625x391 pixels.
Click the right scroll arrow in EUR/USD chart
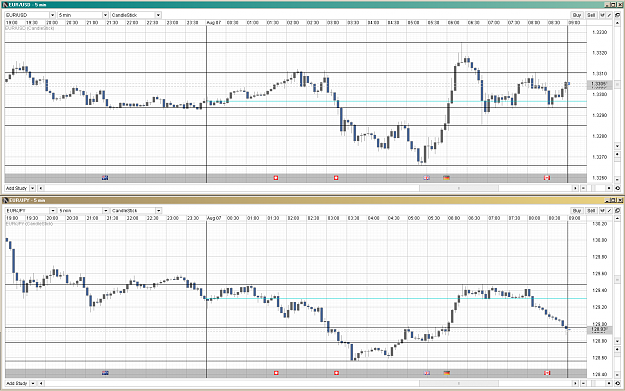pyautogui.click(x=575, y=188)
